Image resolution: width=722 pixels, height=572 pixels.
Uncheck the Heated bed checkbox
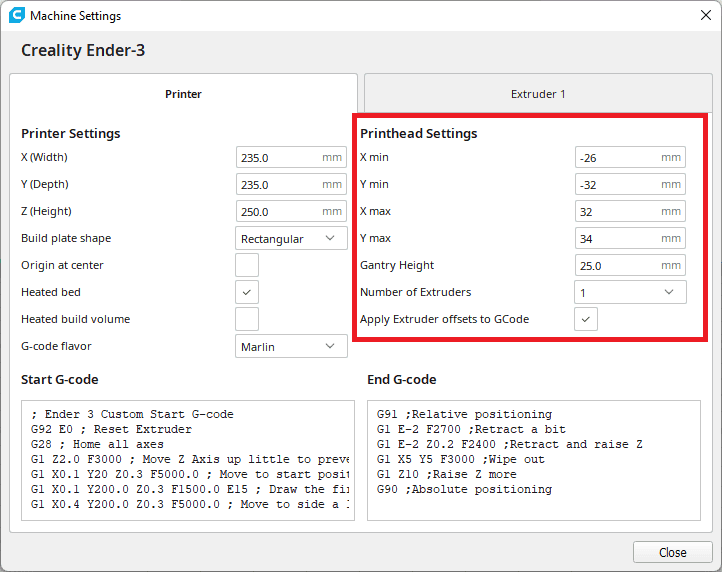tap(247, 292)
